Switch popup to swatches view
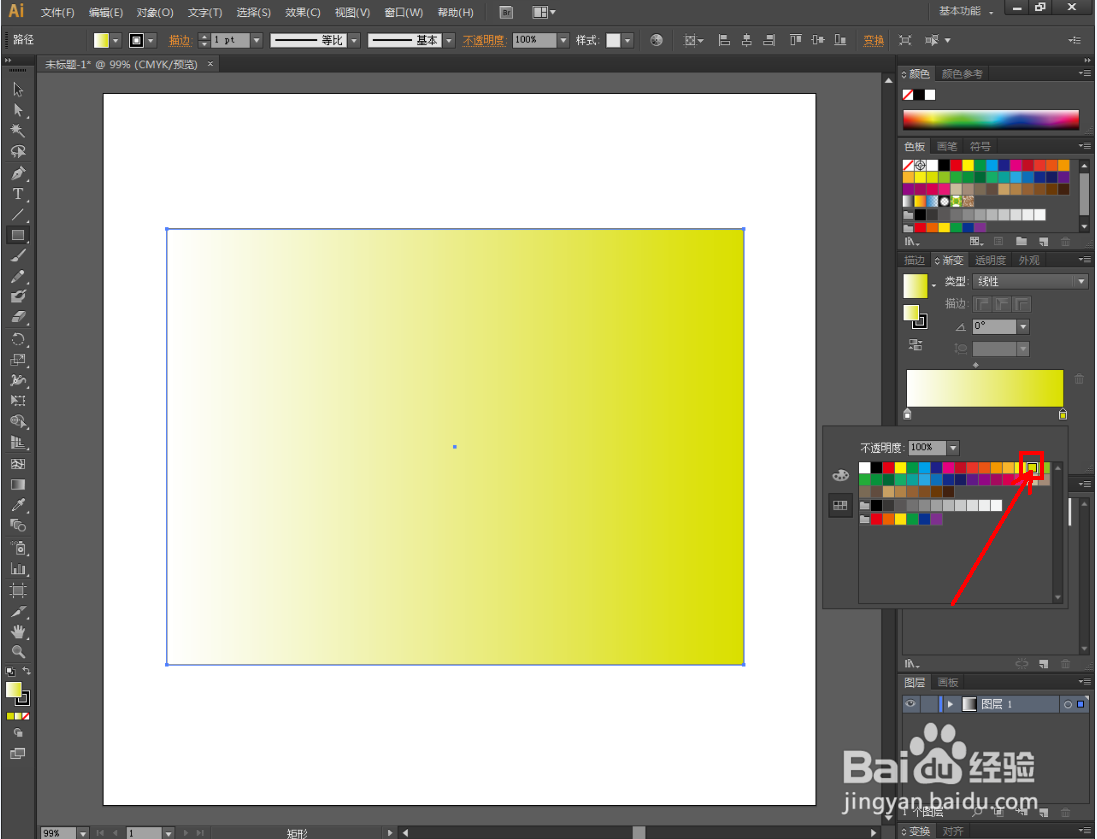This screenshot has width=1097, height=839. [x=840, y=505]
